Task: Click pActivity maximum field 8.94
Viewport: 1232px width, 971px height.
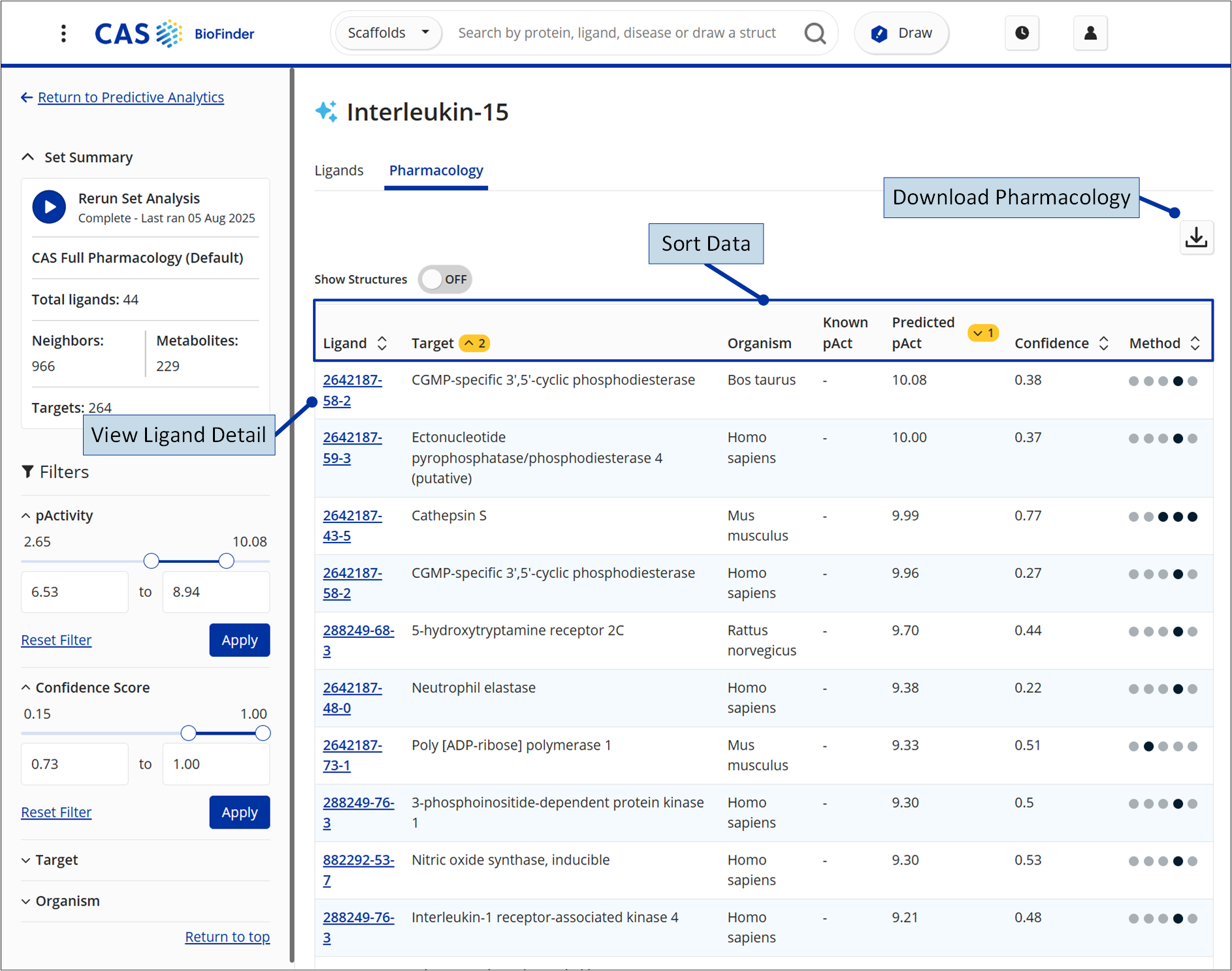Action: point(216,592)
